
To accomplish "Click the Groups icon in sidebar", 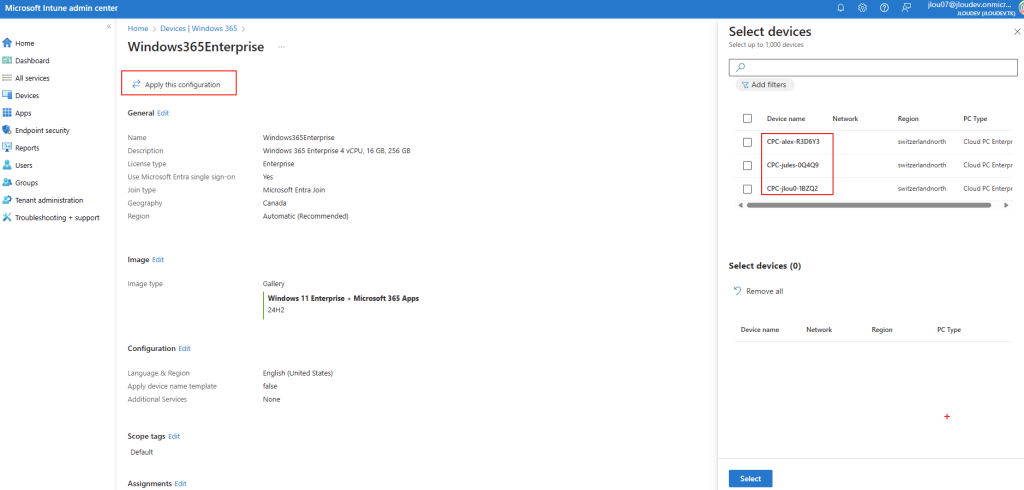I will [7, 183].
